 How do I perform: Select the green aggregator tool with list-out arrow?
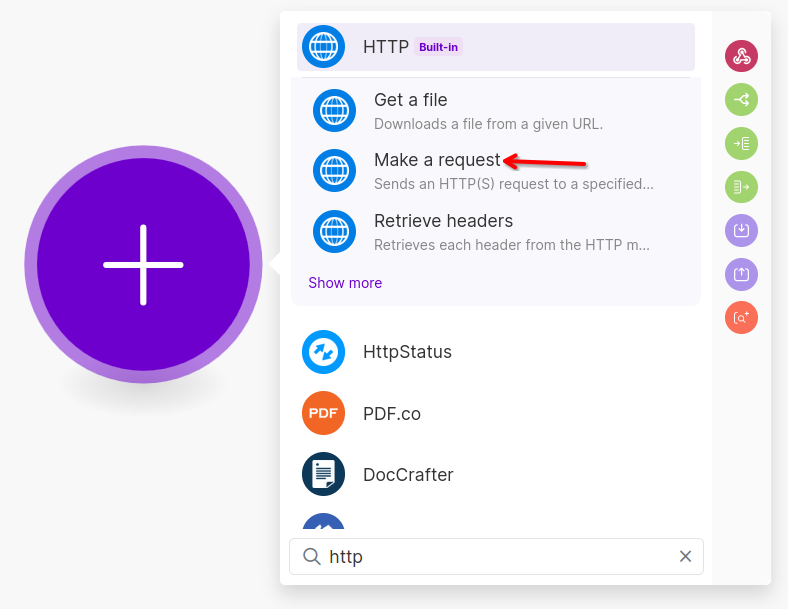pyautogui.click(x=741, y=187)
